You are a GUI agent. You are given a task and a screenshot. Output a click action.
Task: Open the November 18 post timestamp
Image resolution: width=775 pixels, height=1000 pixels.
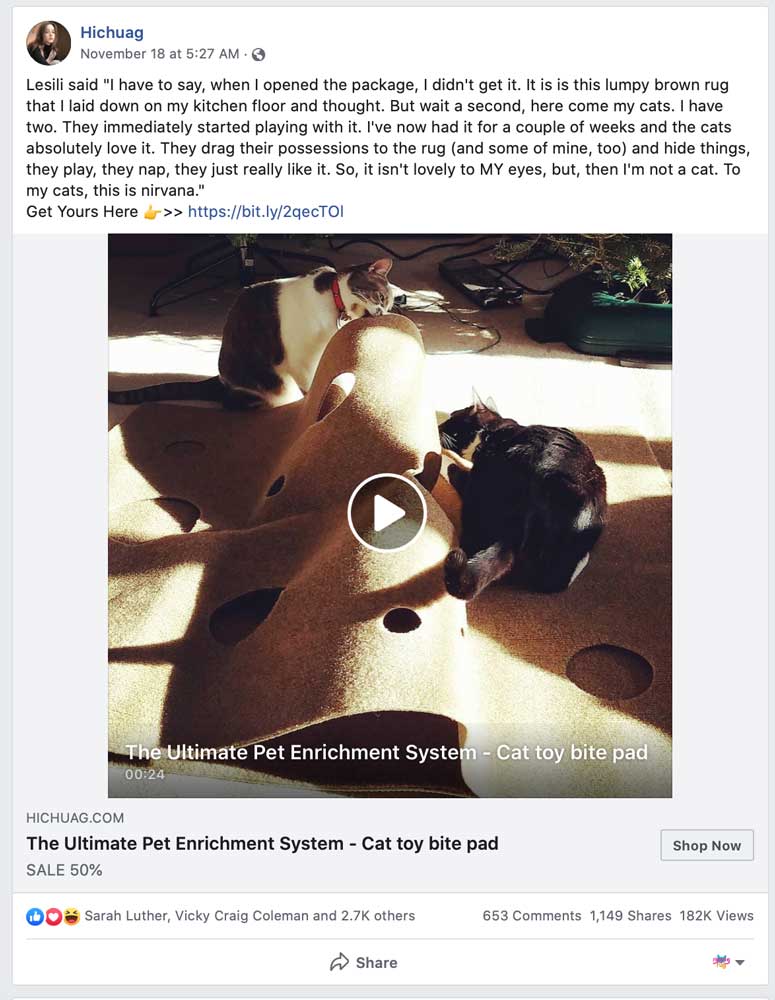tap(159, 54)
